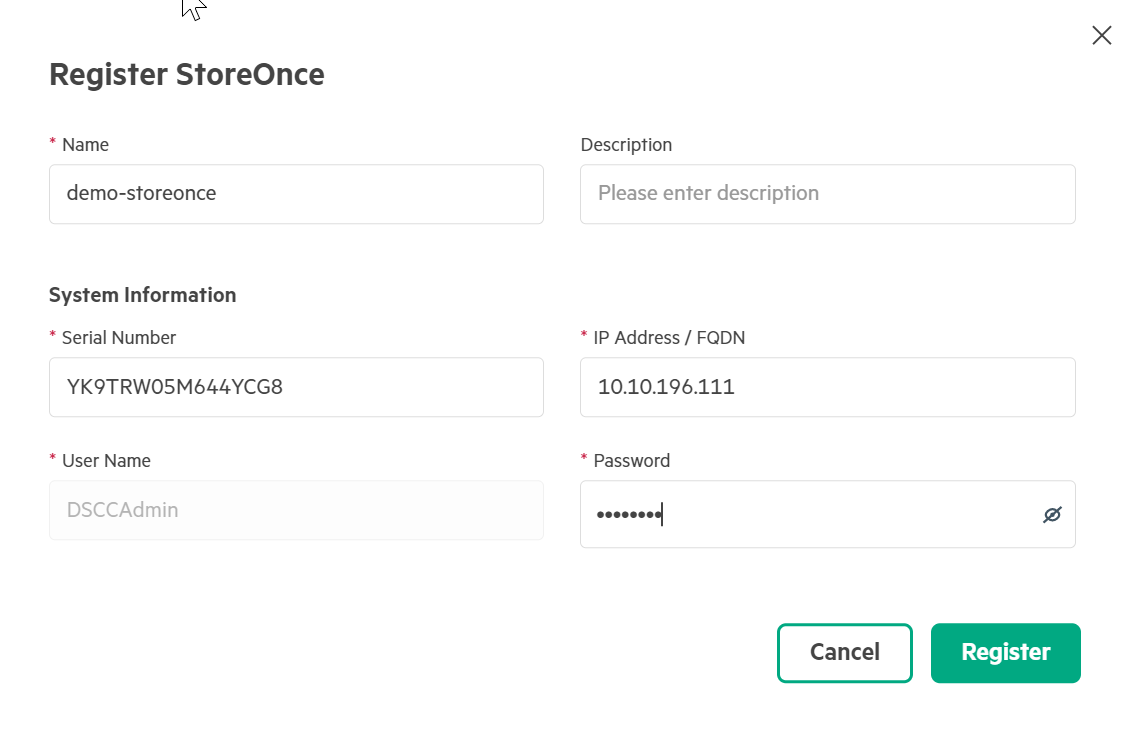The image size is (1132, 731).
Task: Click the Name label
Action: 85,145
